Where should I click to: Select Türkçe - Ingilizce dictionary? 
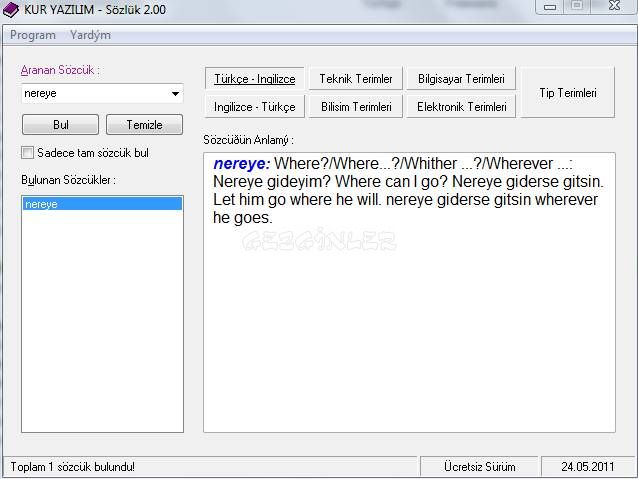[255, 79]
